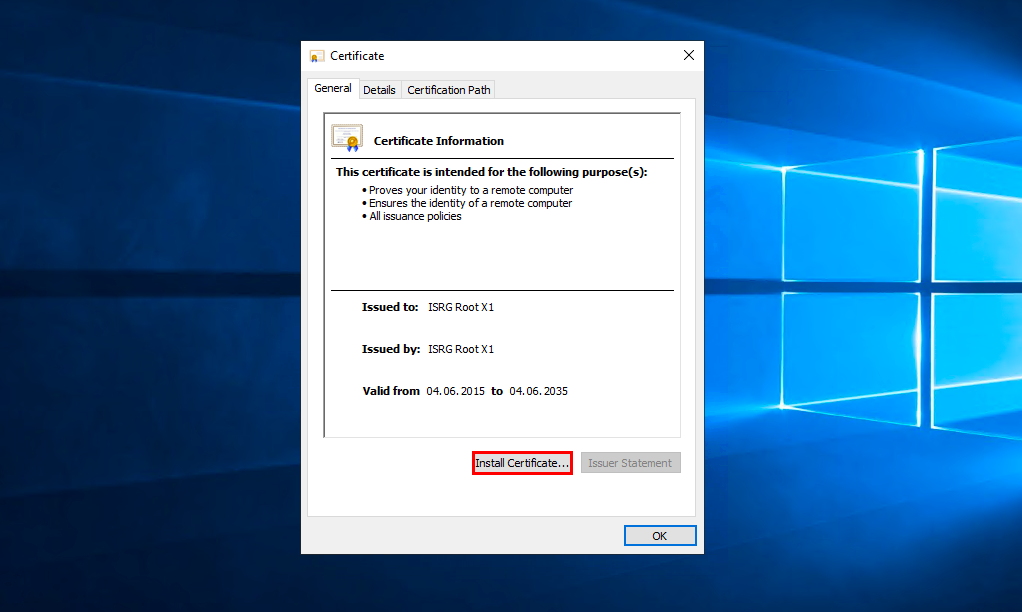Click the disabled Issuer Statement button
Image resolution: width=1022 pixels, height=612 pixels.
tap(630, 463)
